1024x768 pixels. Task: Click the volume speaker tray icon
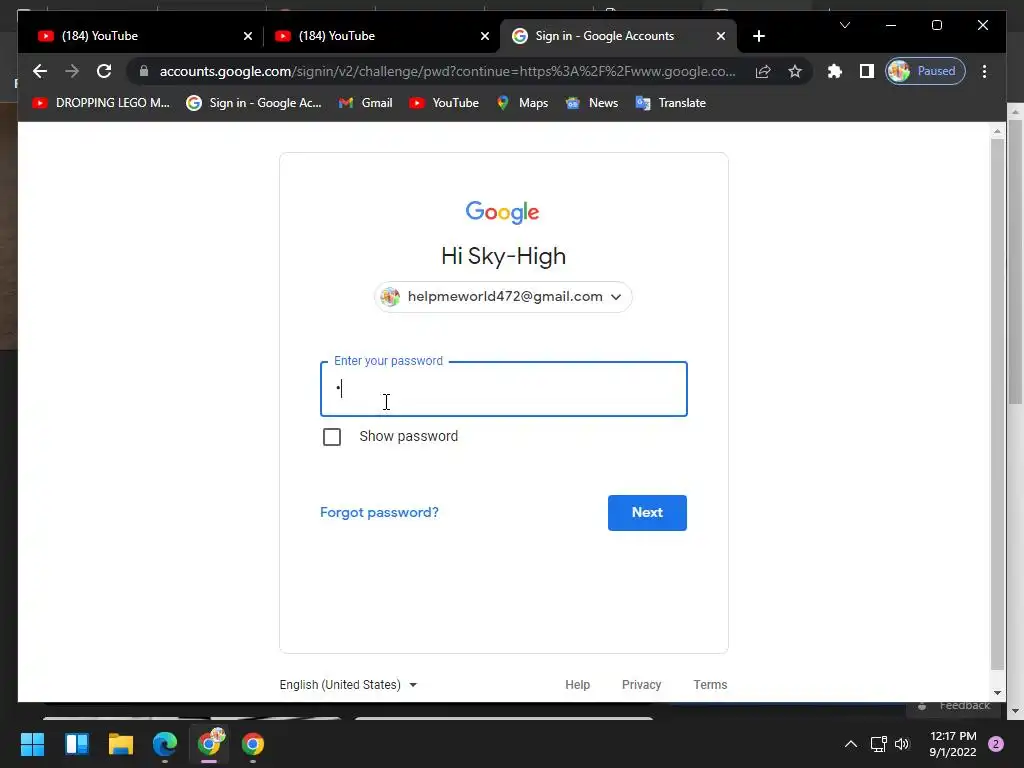(x=902, y=744)
